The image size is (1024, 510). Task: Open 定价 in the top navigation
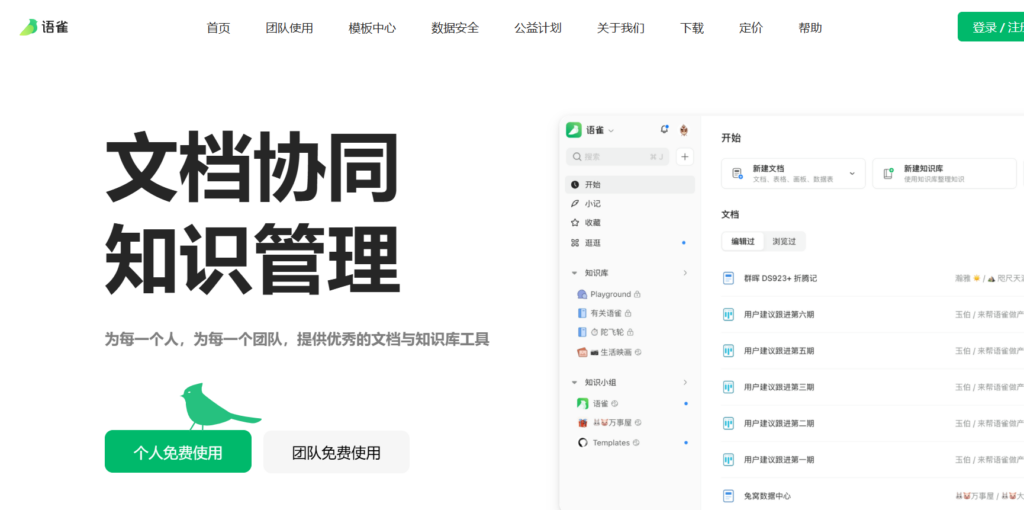tap(751, 28)
